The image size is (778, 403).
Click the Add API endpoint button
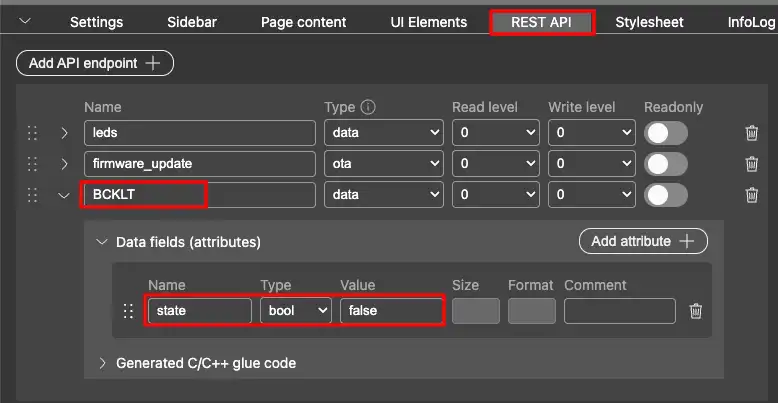tap(95, 63)
